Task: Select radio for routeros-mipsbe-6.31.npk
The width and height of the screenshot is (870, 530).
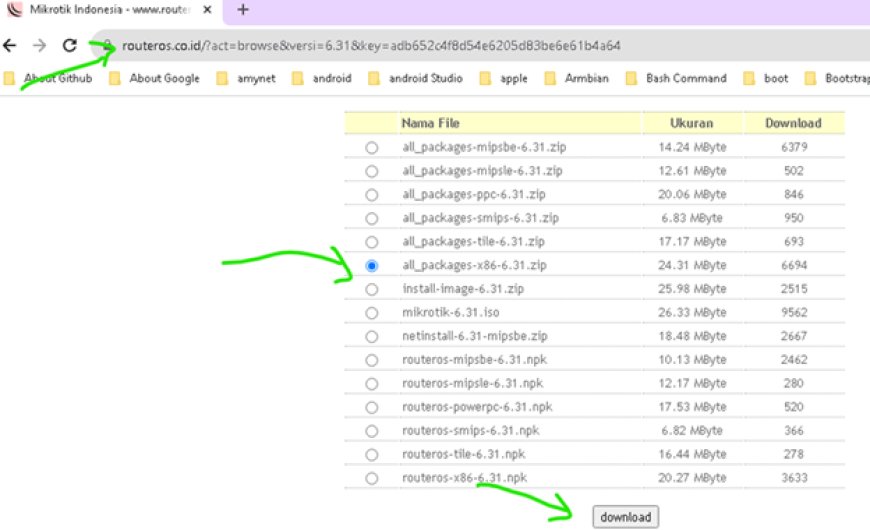Action: pyautogui.click(x=371, y=360)
